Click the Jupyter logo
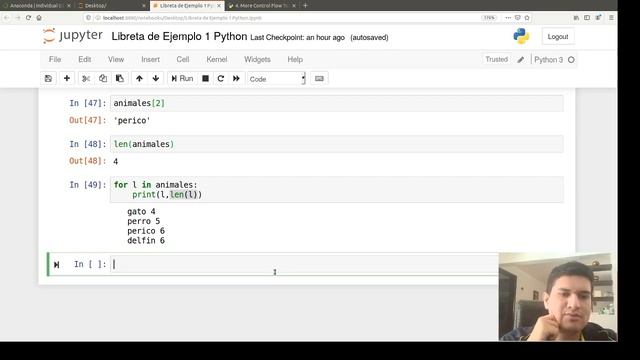This screenshot has width=640, height=360. (73, 36)
